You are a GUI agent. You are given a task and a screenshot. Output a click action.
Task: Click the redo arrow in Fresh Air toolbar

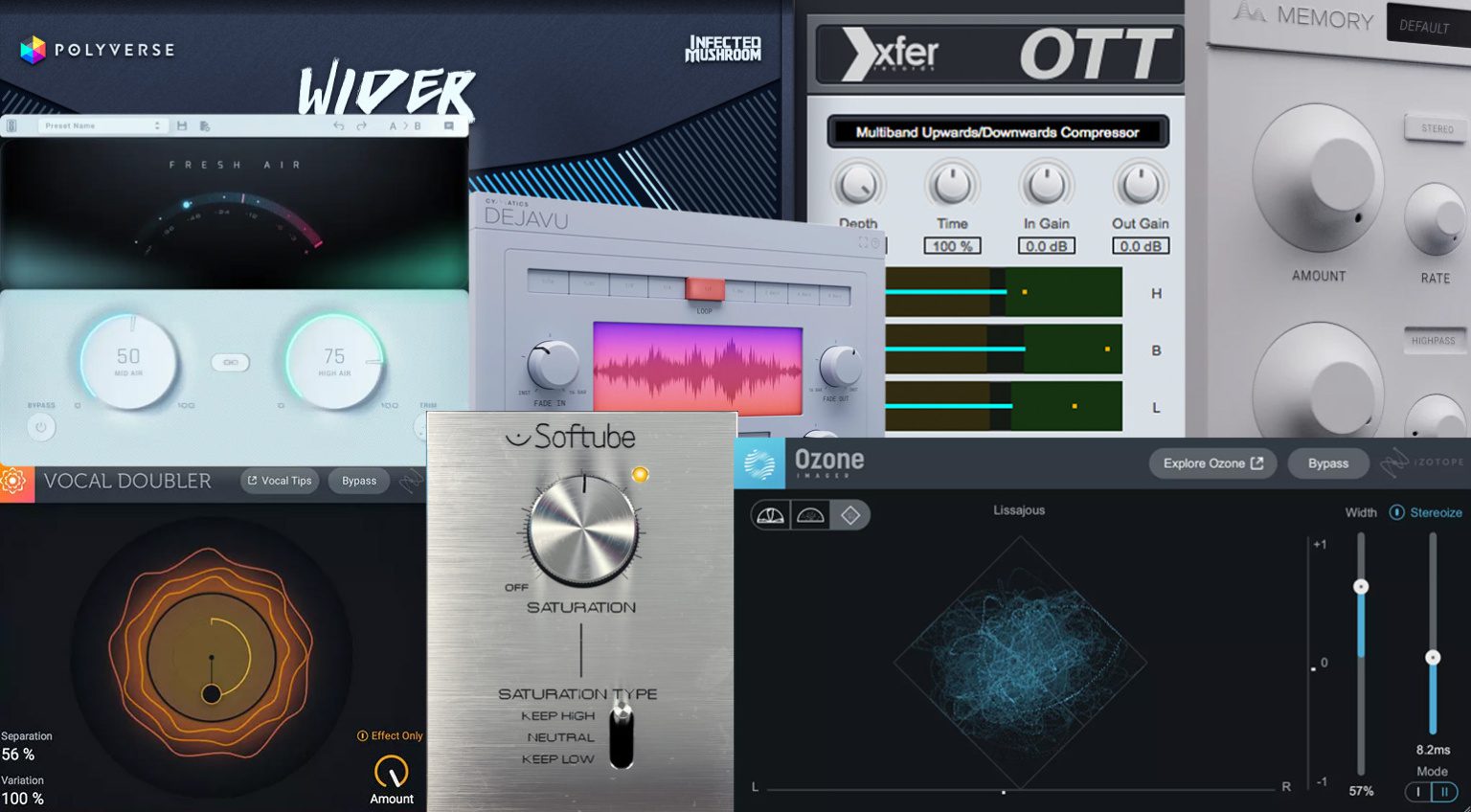(x=362, y=124)
